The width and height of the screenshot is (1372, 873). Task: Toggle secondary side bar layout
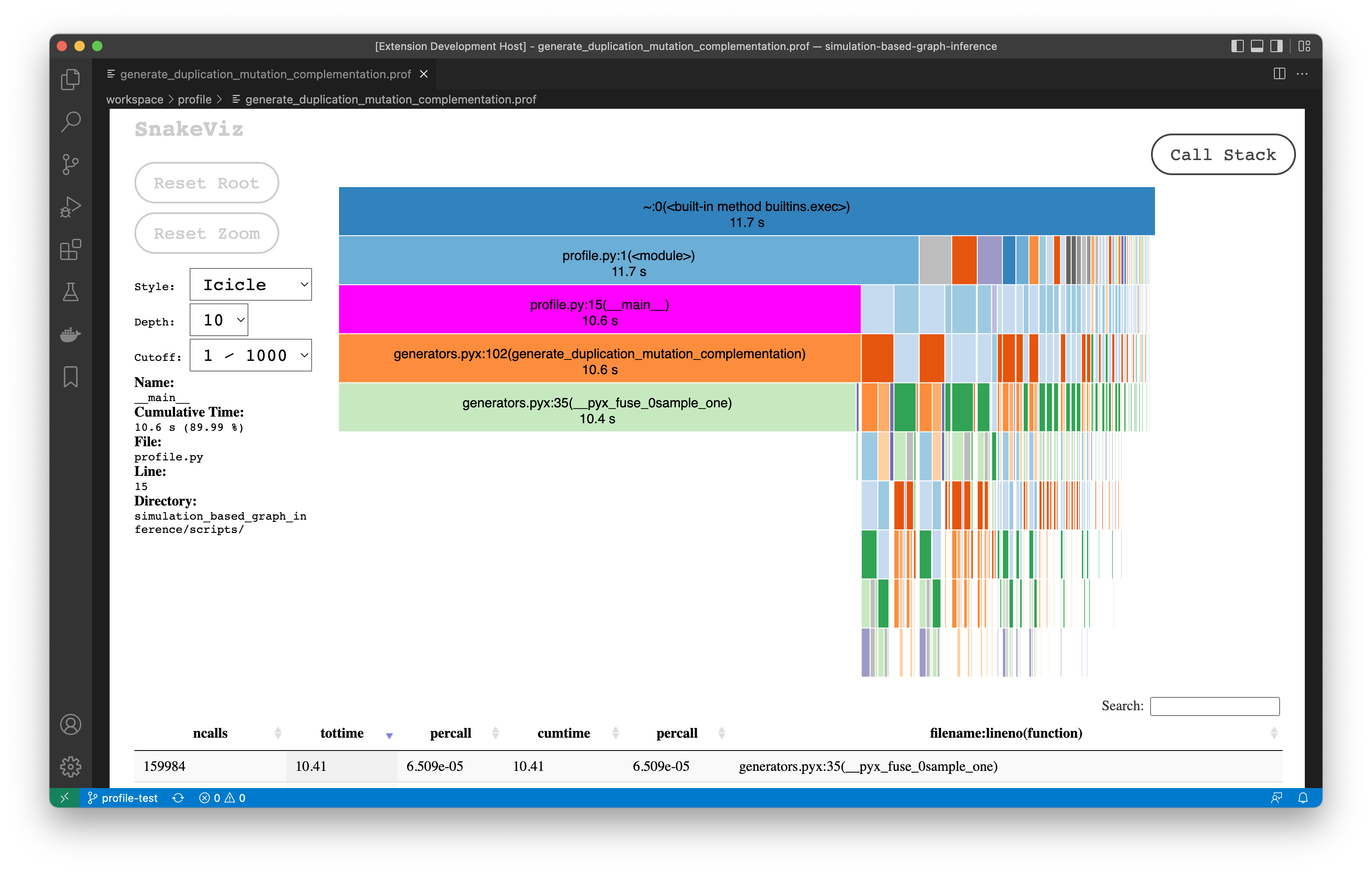[1276, 46]
